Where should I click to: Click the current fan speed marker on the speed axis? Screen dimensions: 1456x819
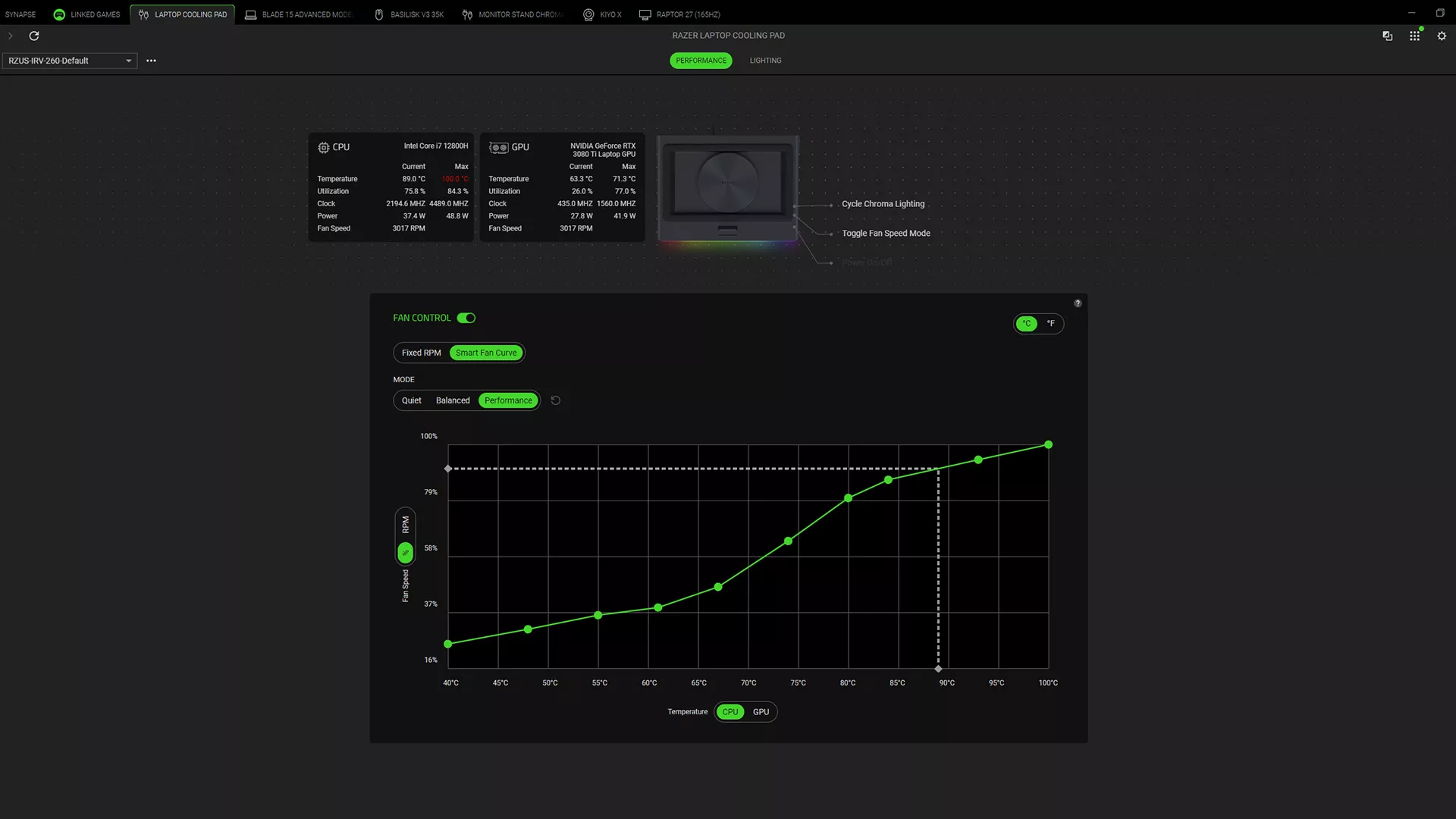[x=448, y=469]
